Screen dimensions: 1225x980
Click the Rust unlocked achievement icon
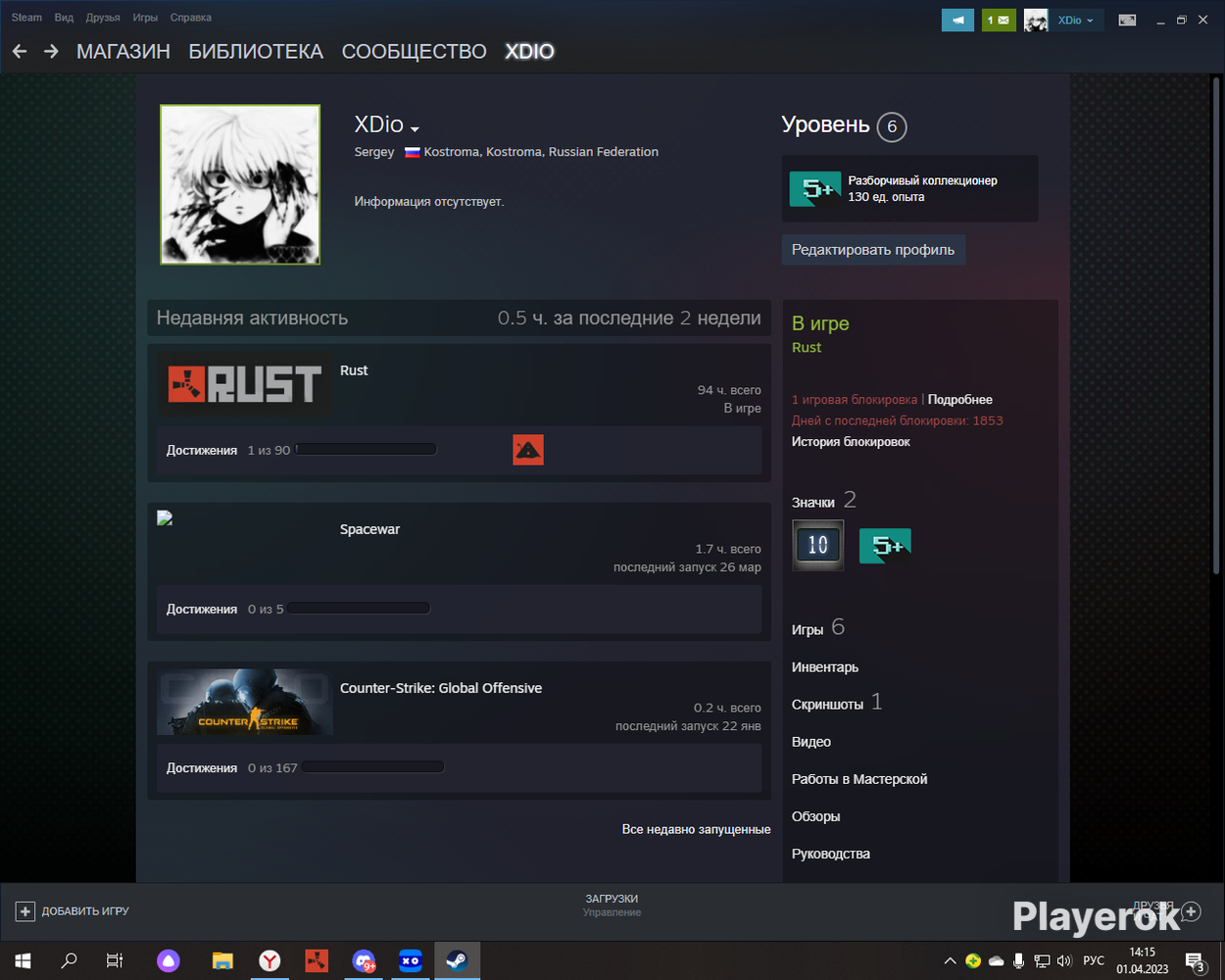tap(527, 450)
